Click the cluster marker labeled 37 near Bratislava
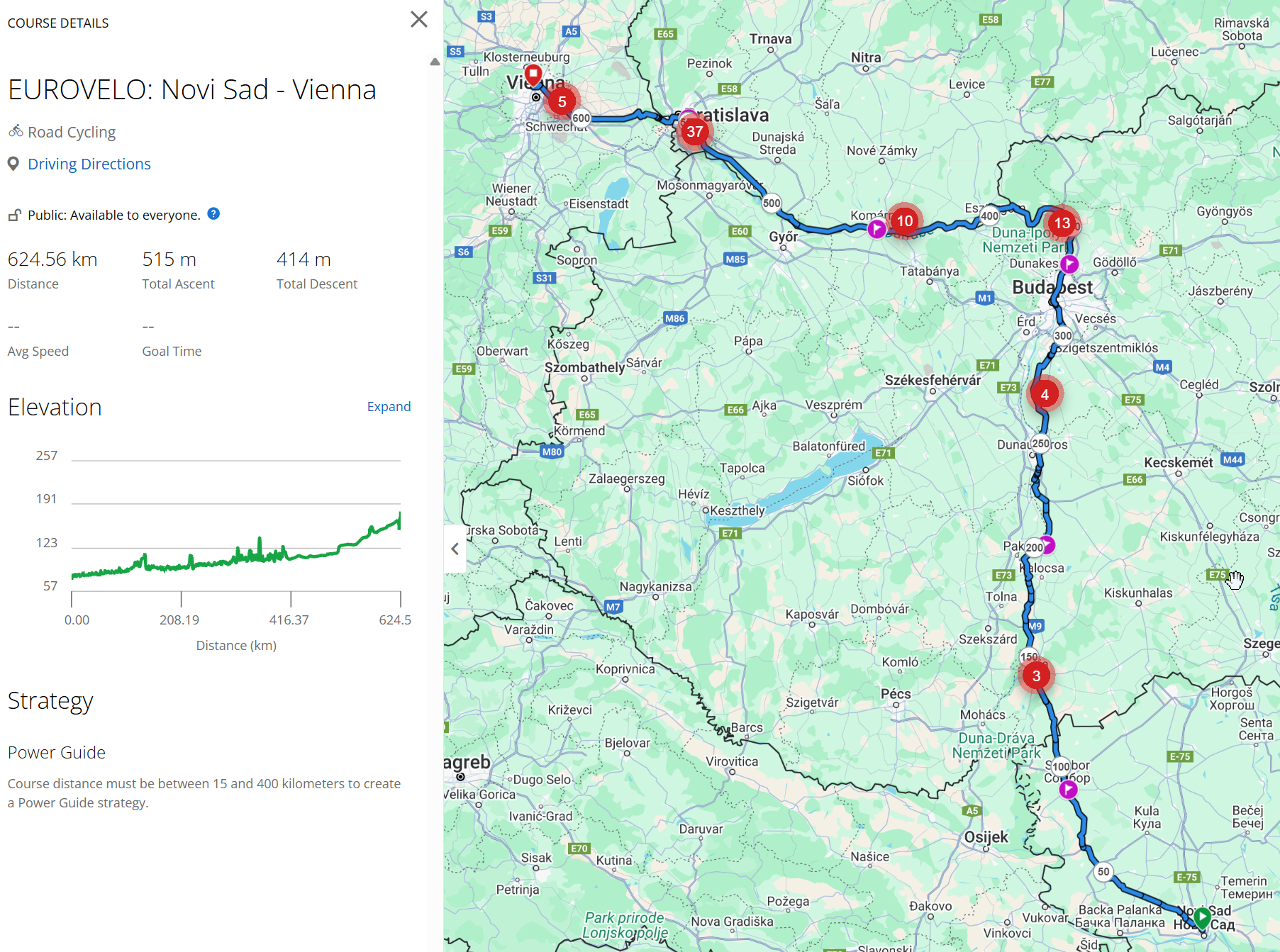 pyautogui.click(x=695, y=132)
